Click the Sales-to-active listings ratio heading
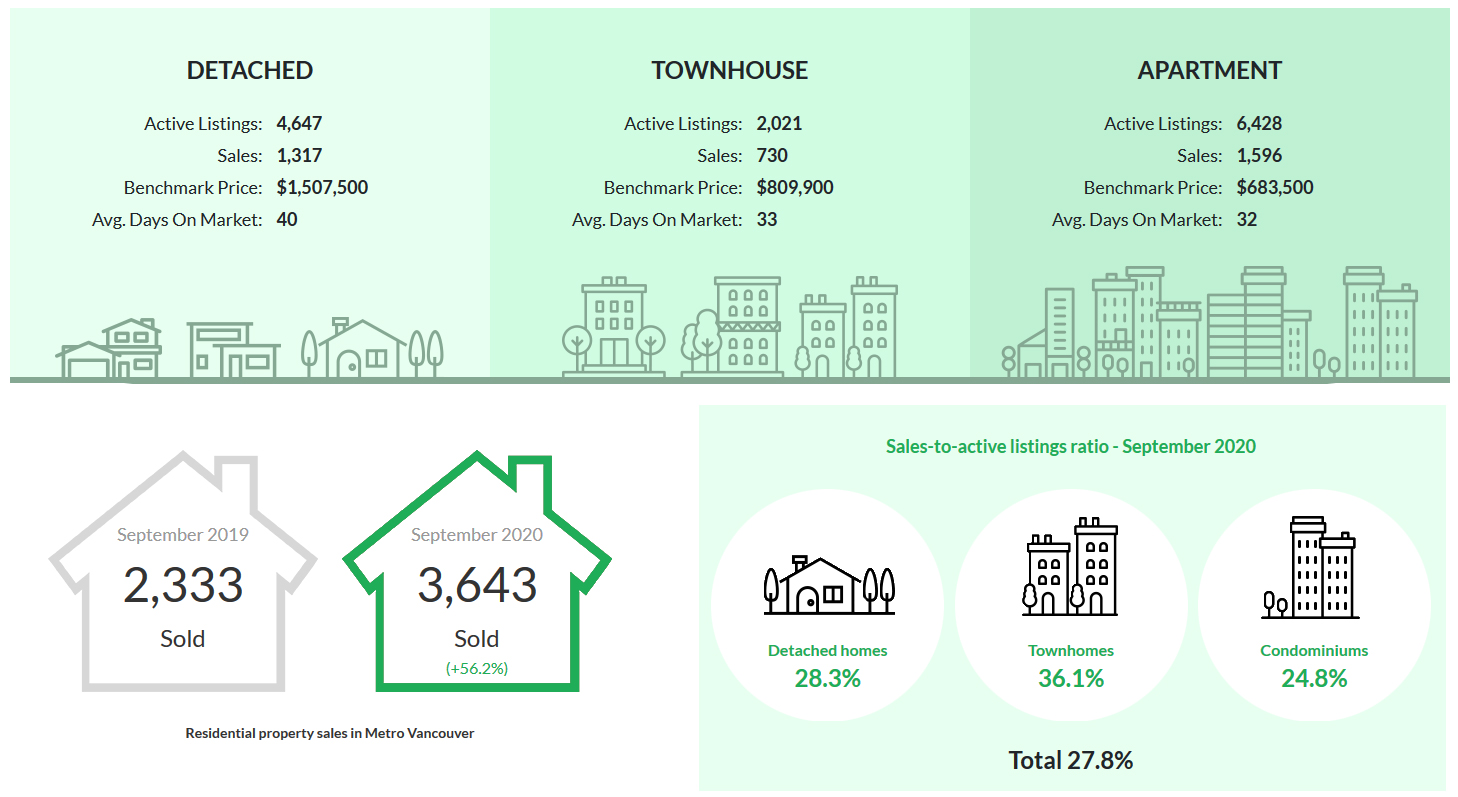 [x=1071, y=446]
